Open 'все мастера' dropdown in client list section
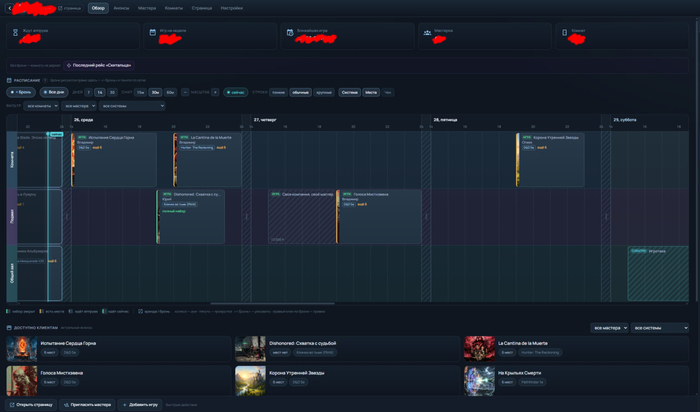Screen dimensions: 700x412 609,328
